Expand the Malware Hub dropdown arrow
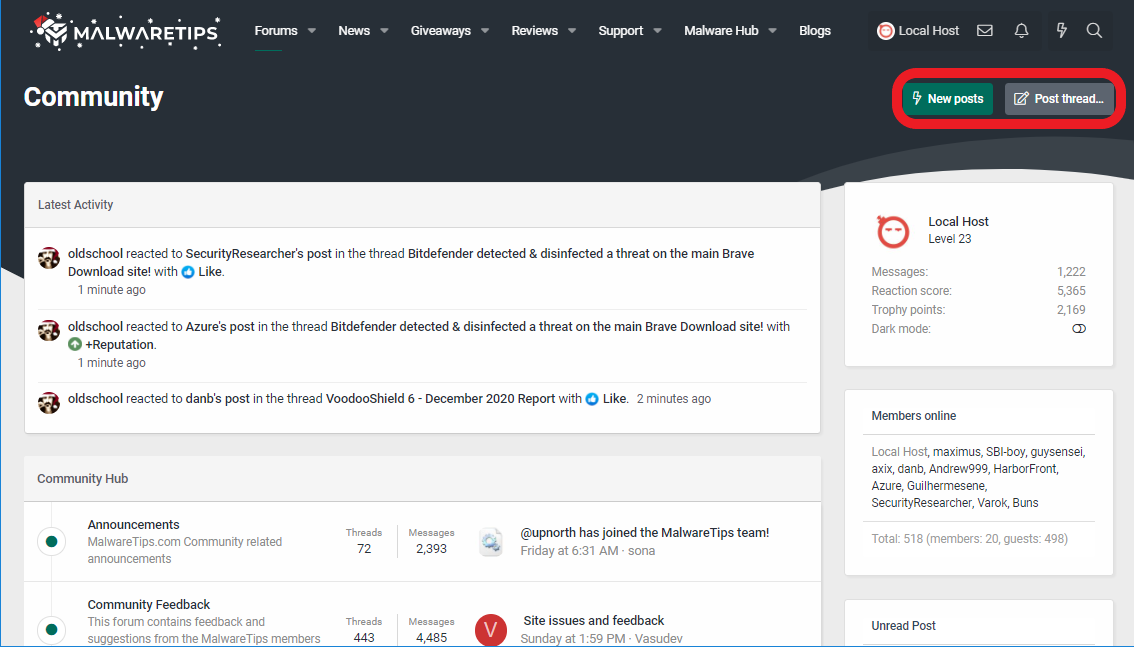Screen dimensions: 1134x647 coord(772,31)
